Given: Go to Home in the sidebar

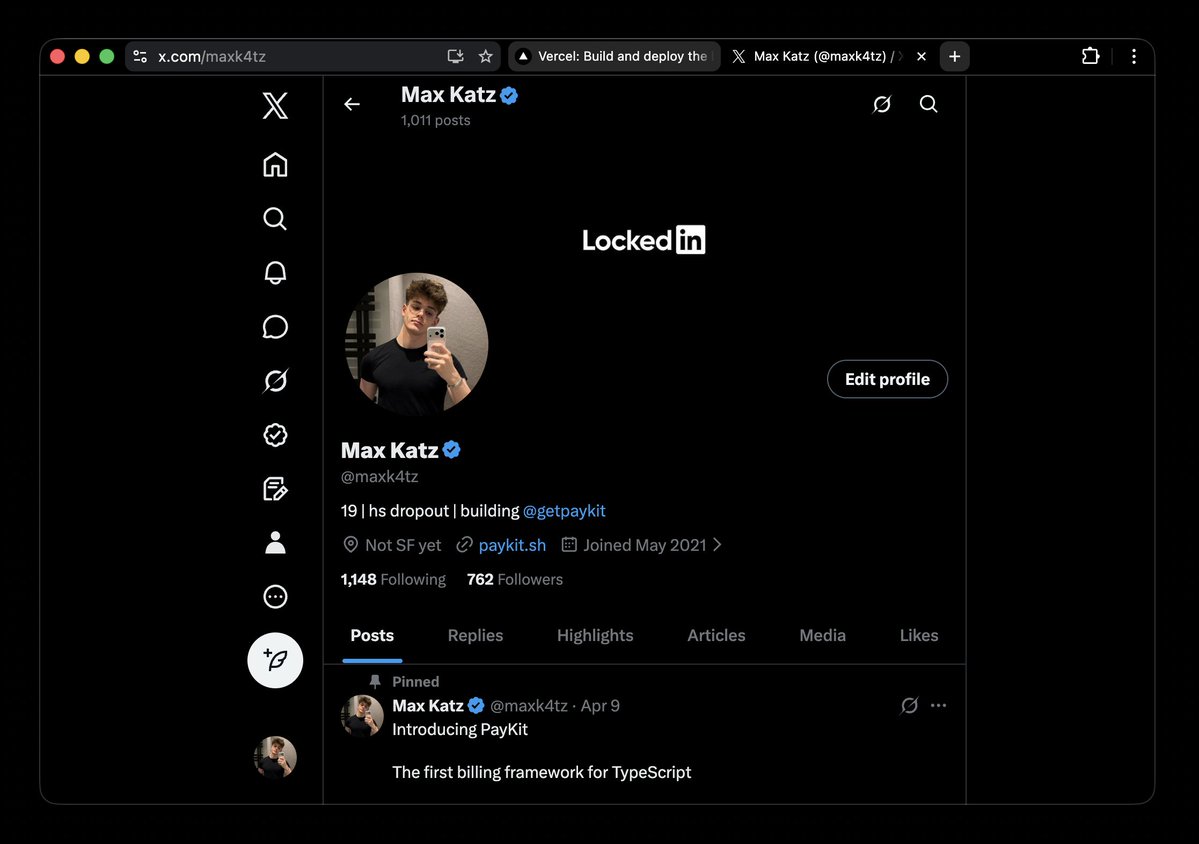Looking at the screenshot, I should coord(275,164).
